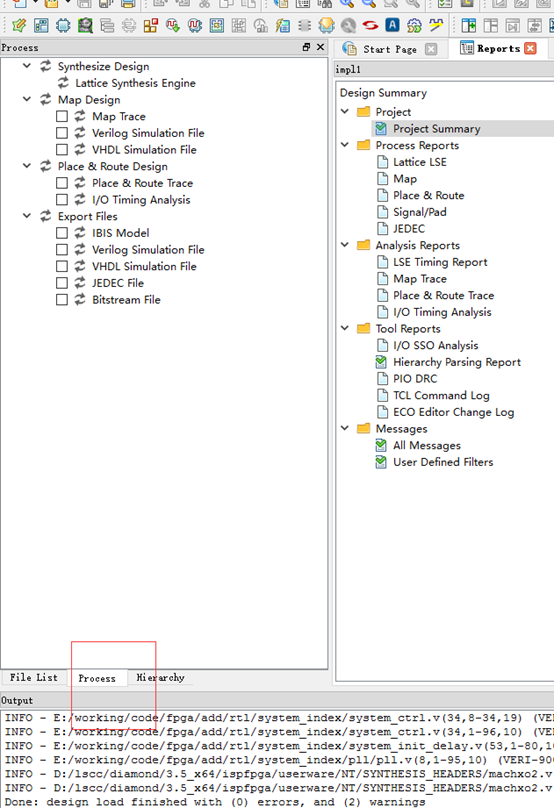Click the red-orange blocks toolbar icon
Screen dimensions: 554x808
(x=150, y=25)
